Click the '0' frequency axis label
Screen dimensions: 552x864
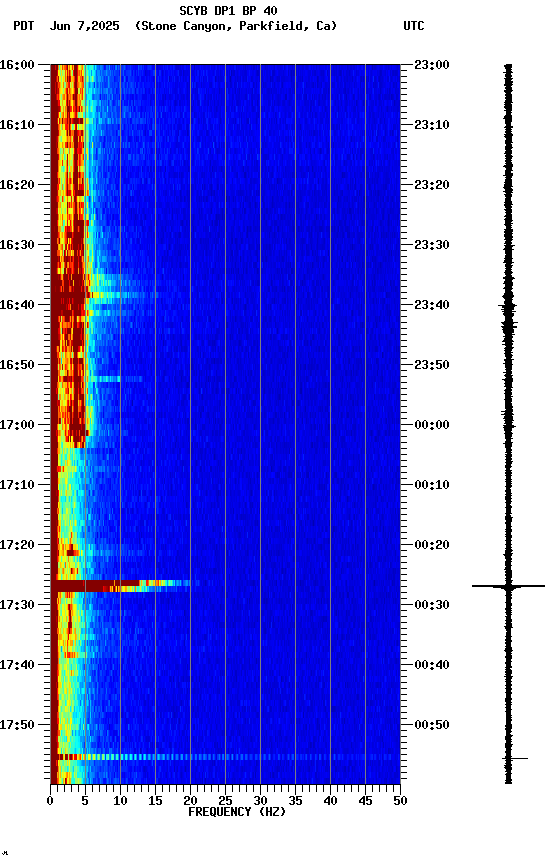(x=50, y=802)
